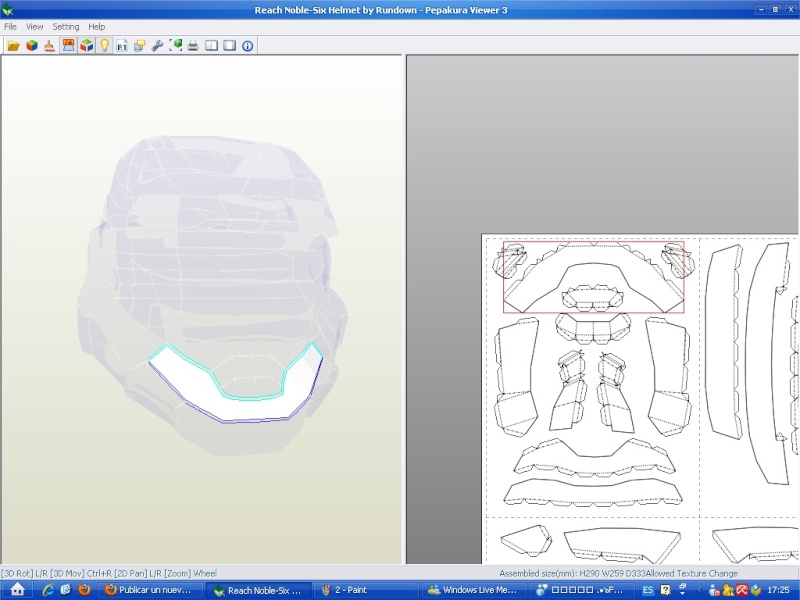Print the pattern using the printer icon
The height and width of the screenshot is (600, 800).
pos(193,46)
